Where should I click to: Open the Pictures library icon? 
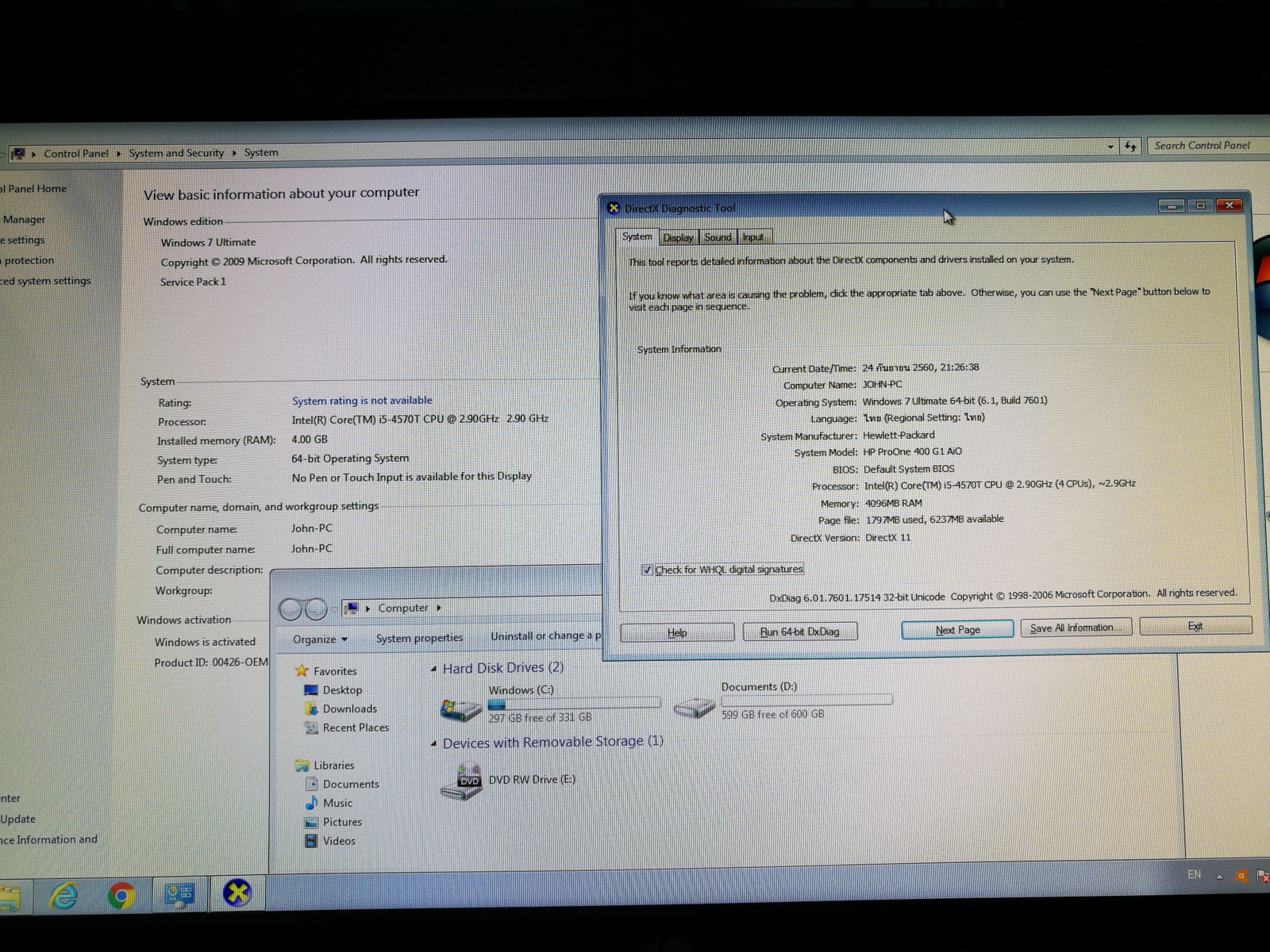point(311,822)
